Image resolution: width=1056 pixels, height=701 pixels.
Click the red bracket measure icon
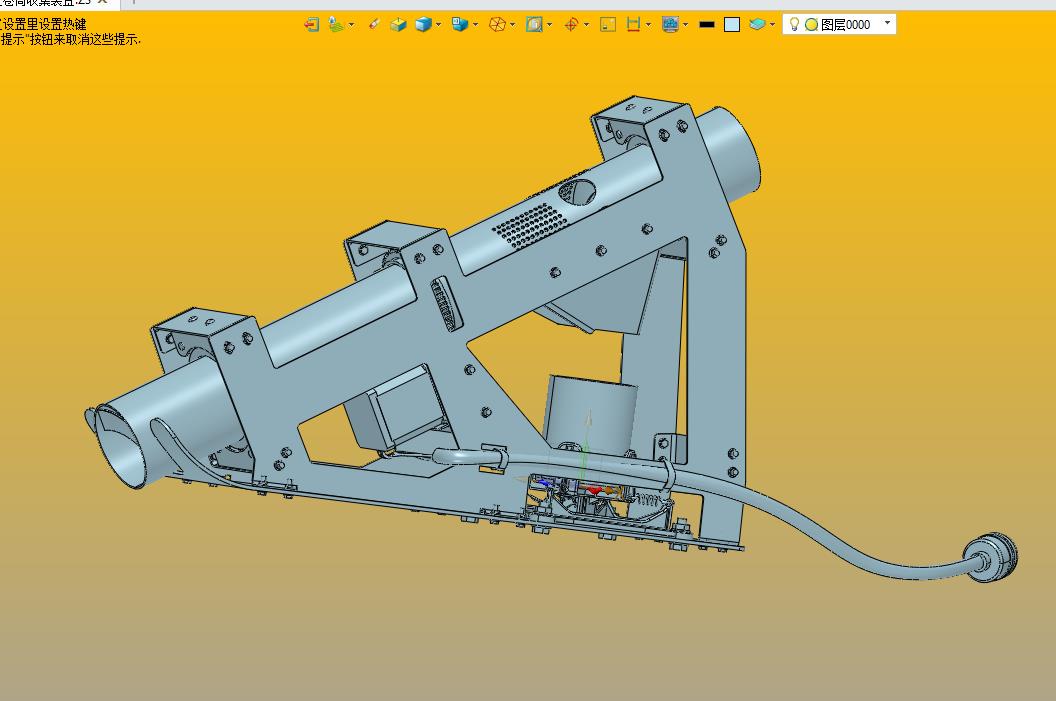click(633, 25)
